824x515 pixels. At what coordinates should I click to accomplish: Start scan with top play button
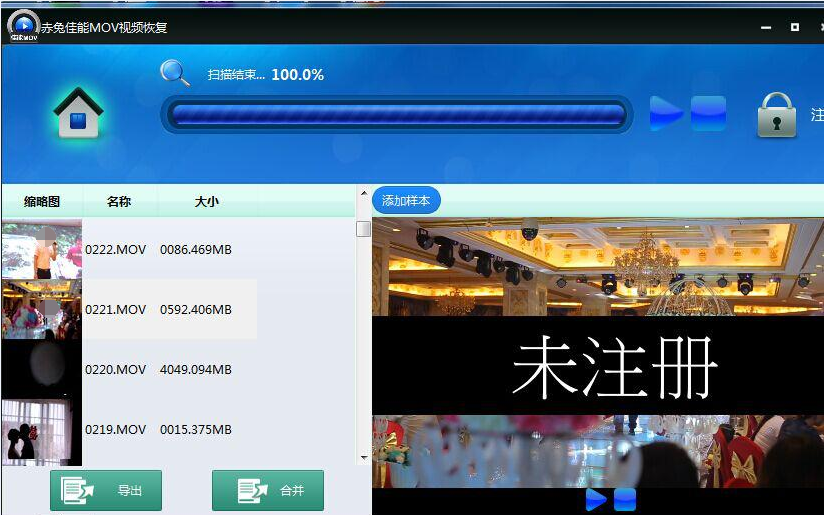pos(666,114)
